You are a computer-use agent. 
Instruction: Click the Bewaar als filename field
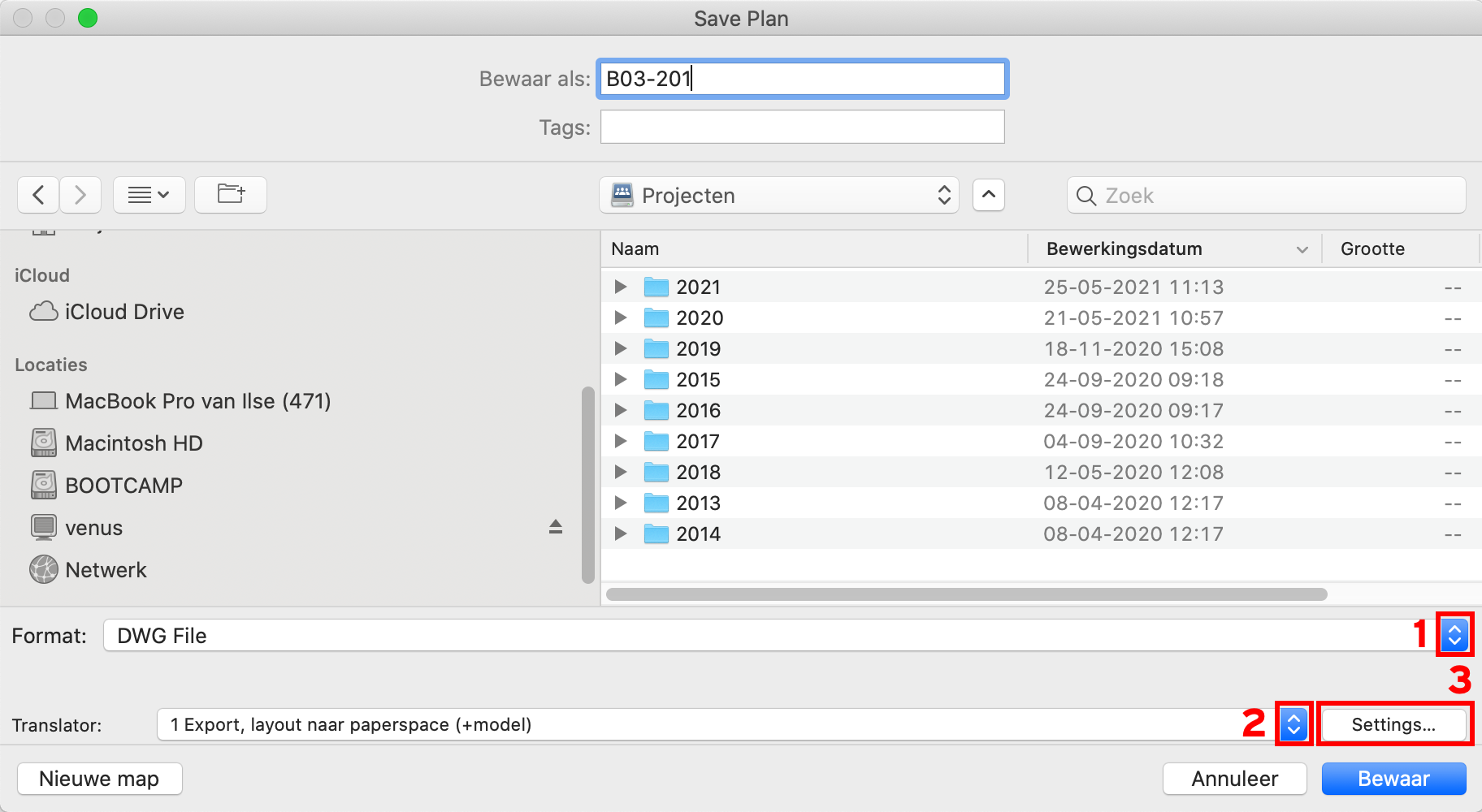803,79
